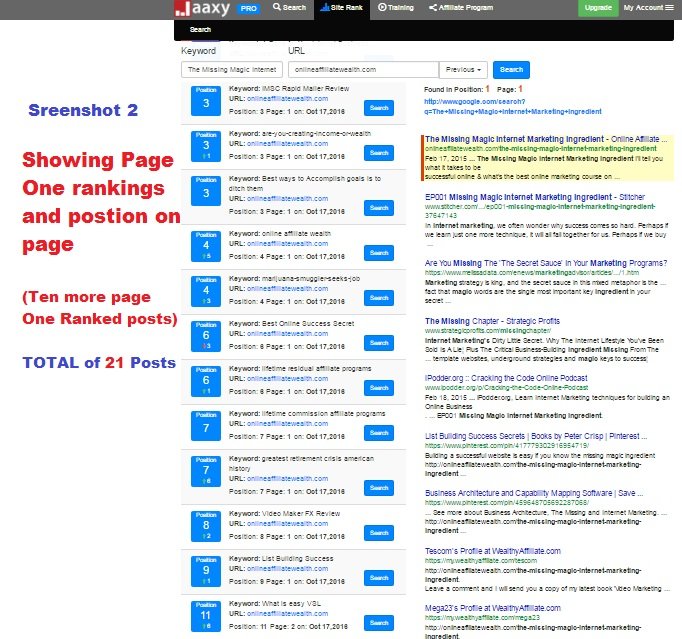The width and height of the screenshot is (682, 639).
Task: Click Search for are-you-creating-income-or-wealth keyword
Action: 379,153
